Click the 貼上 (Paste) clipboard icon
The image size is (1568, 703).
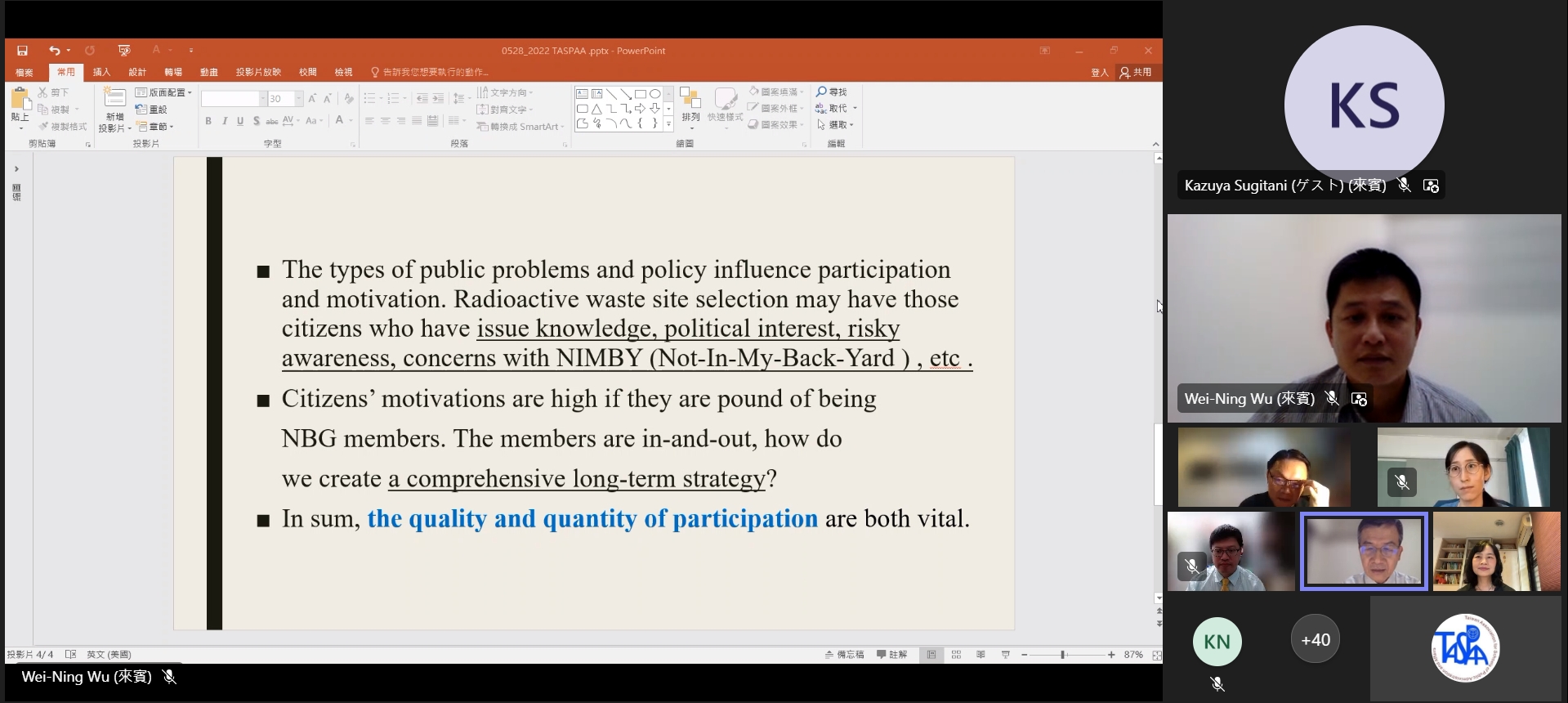click(20, 101)
